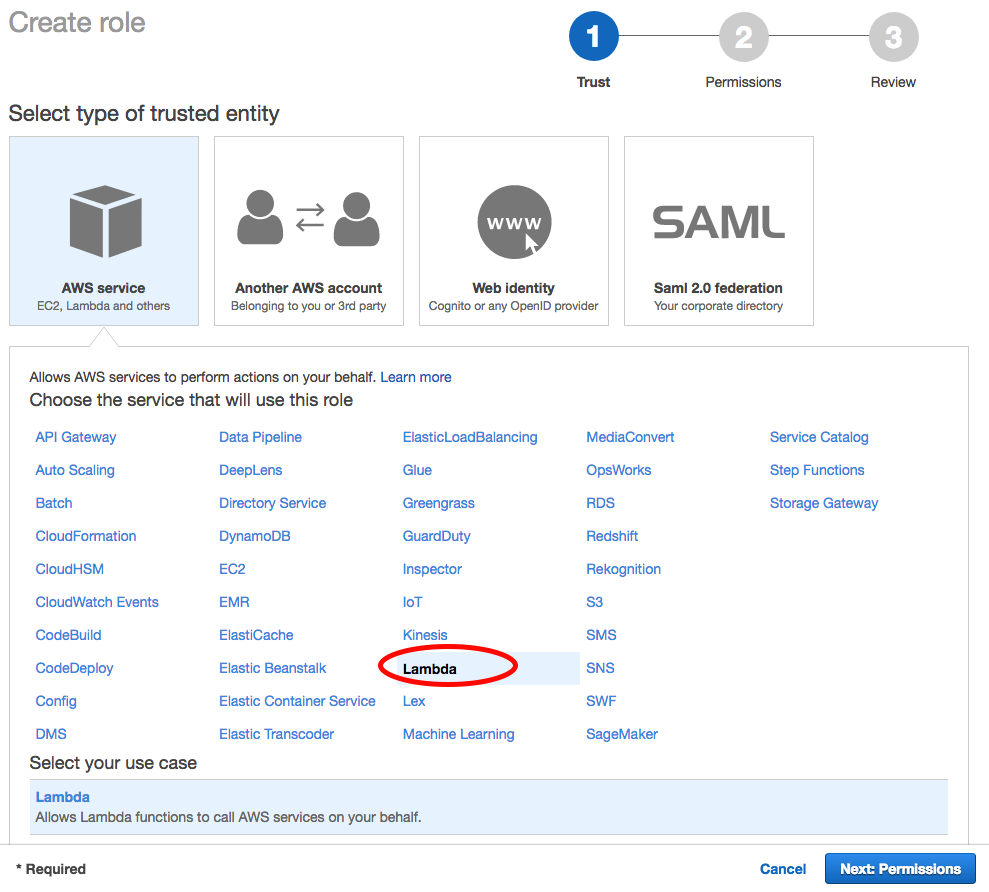Choose CodeBuild service
Image resolution: width=989 pixels, height=892 pixels.
click(68, 635)
